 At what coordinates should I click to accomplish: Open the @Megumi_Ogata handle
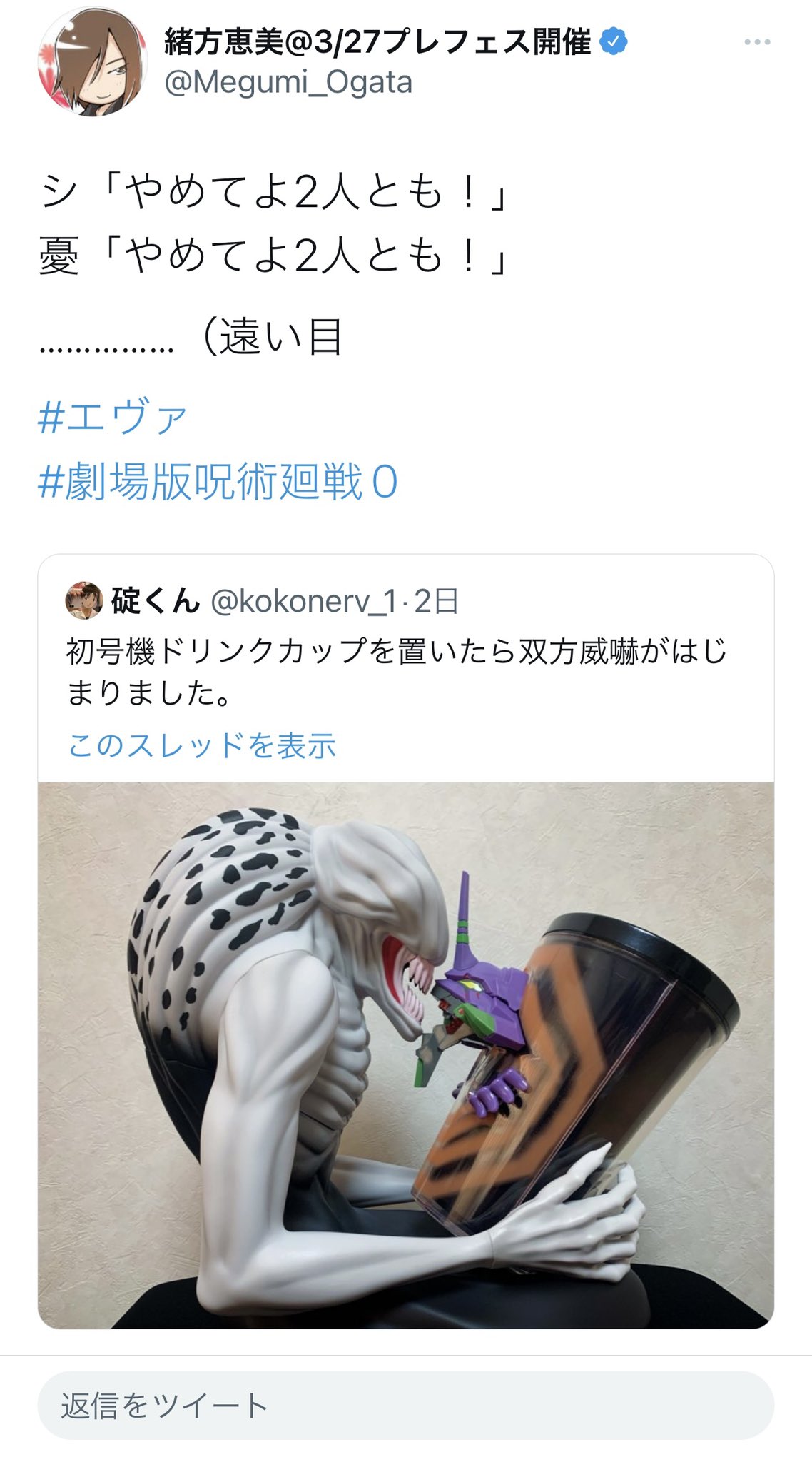tap(288, 82)
